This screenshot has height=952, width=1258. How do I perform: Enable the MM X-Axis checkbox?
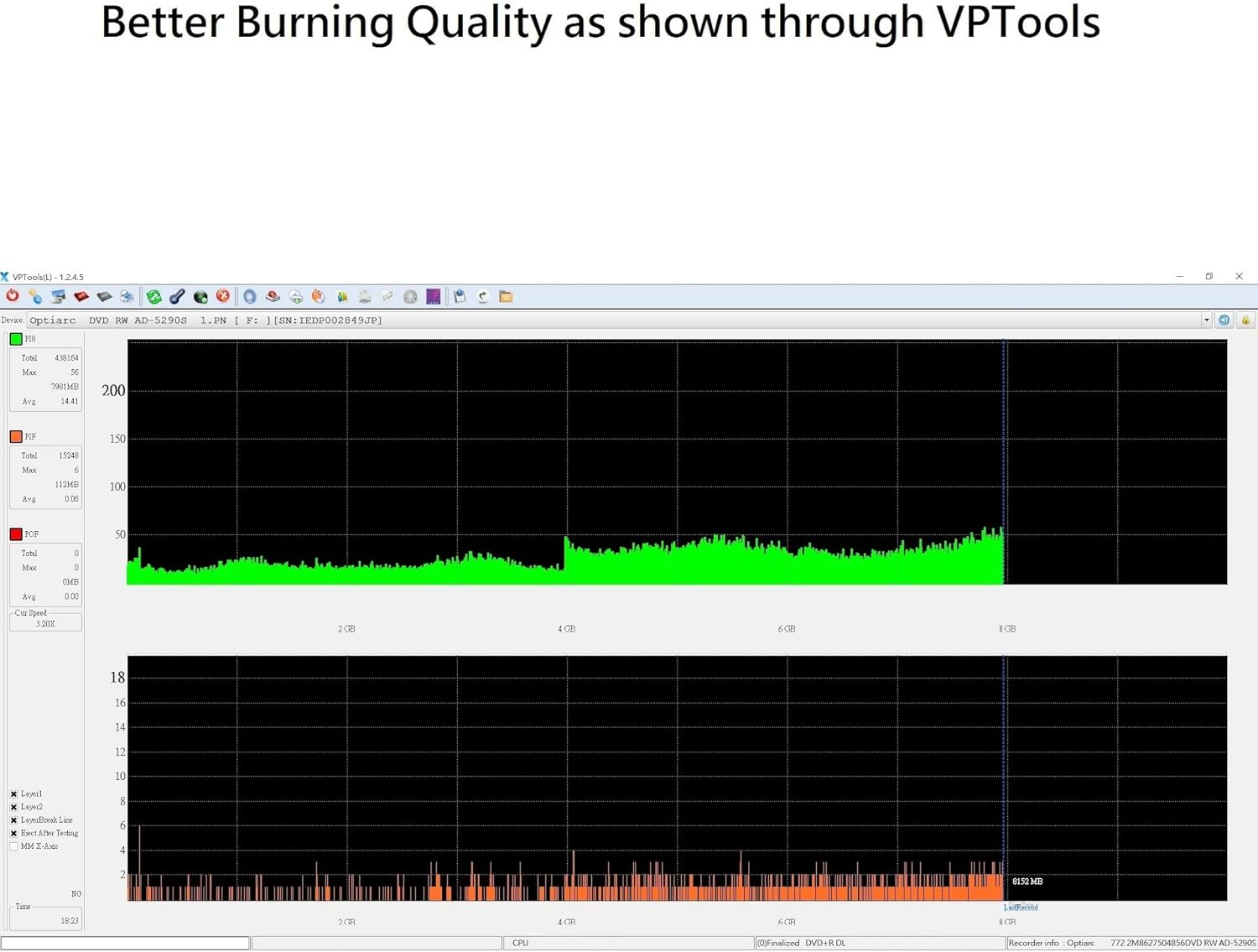pyautogui.click(x=14, y=846)
